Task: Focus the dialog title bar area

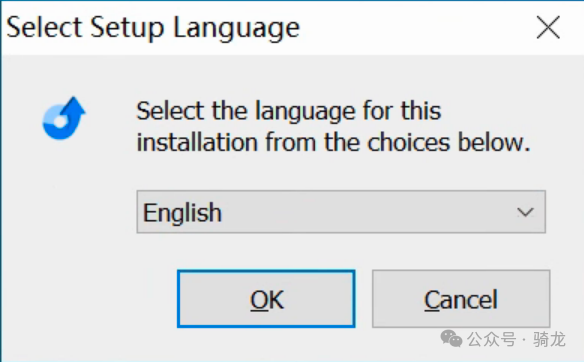Action: click(292, 28)
